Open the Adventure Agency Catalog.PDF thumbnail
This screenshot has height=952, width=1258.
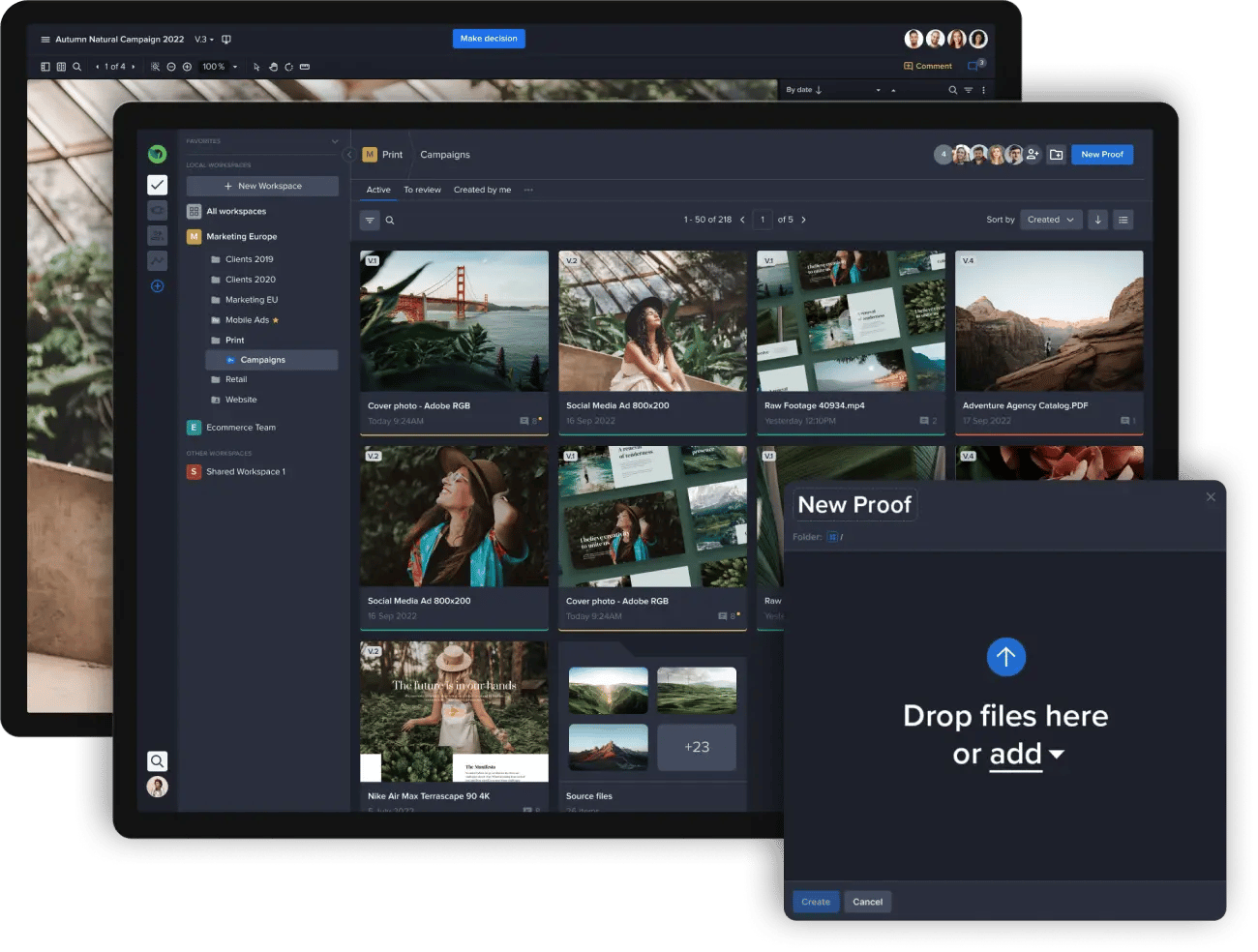[x=1049, y=321]
